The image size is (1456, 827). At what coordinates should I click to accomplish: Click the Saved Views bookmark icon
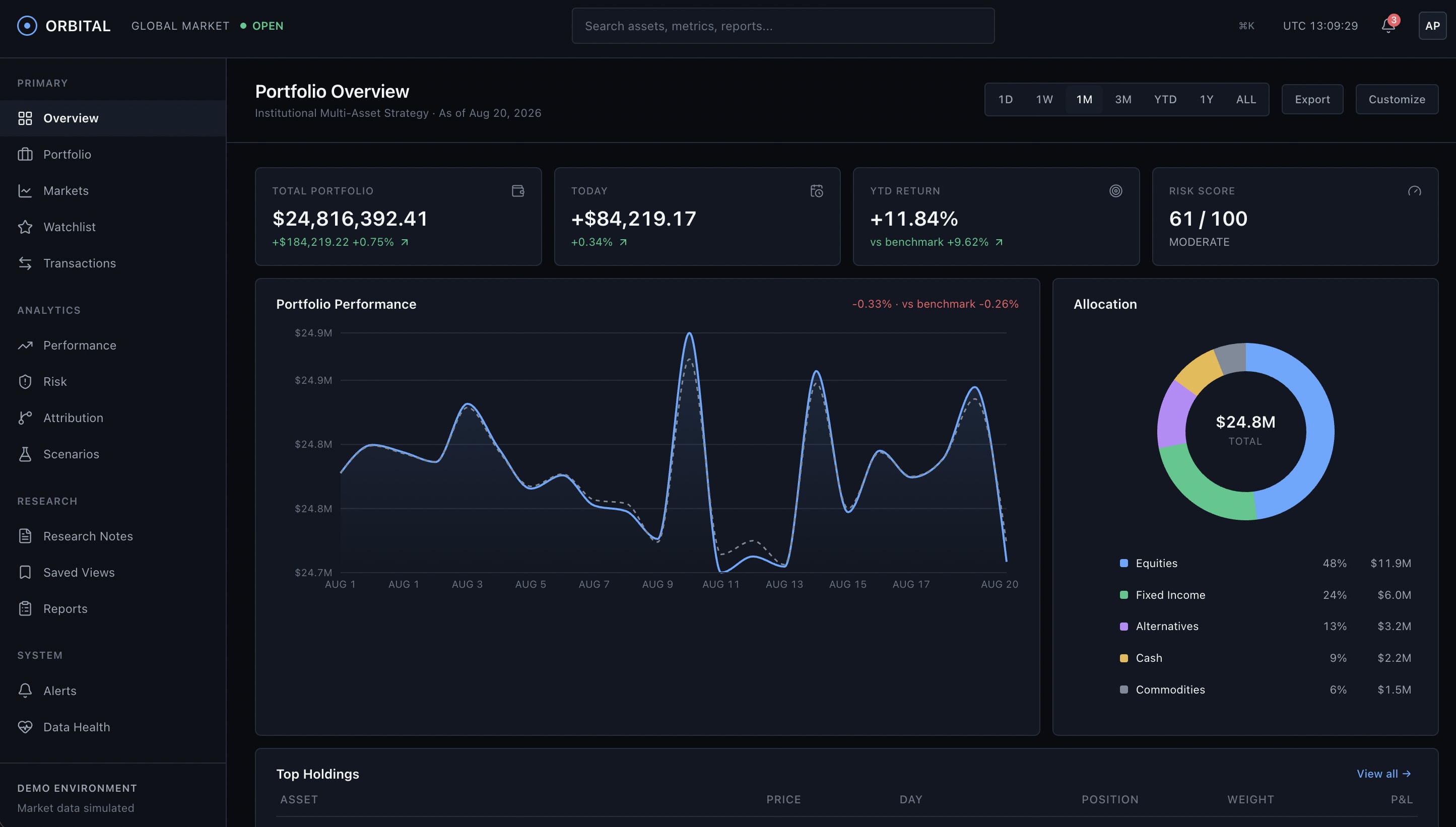tap(25, 573)
